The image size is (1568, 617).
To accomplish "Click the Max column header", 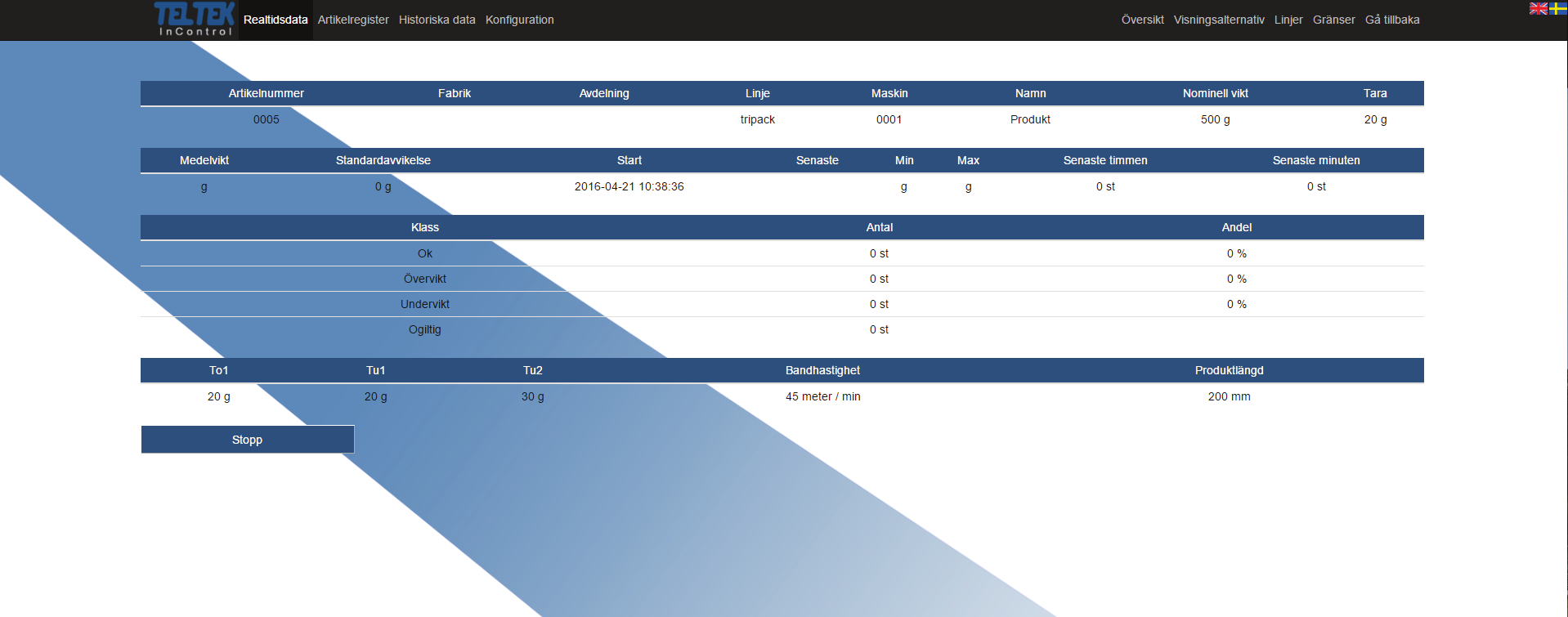I will pos(968,160).
